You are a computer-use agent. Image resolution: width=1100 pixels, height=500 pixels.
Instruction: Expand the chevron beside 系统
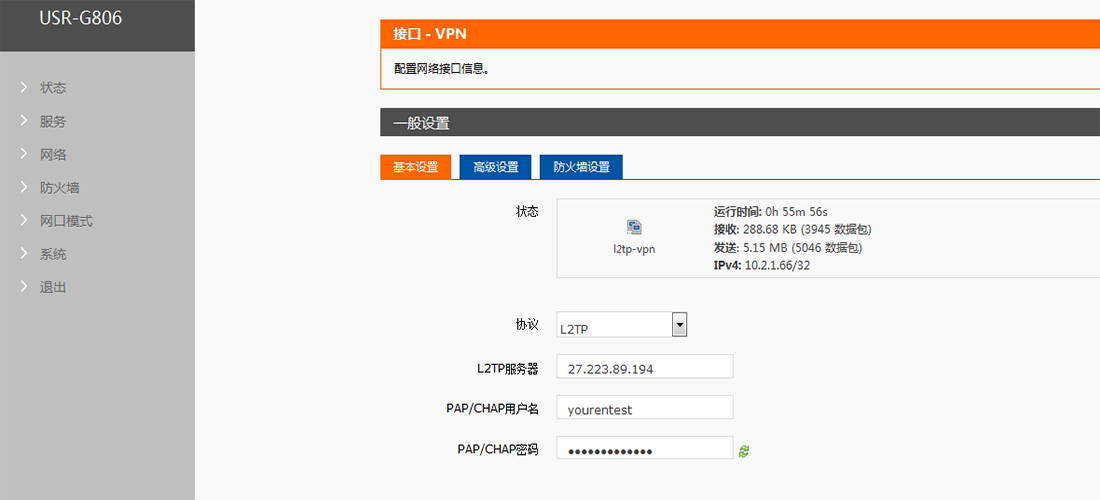coord(24,254)
